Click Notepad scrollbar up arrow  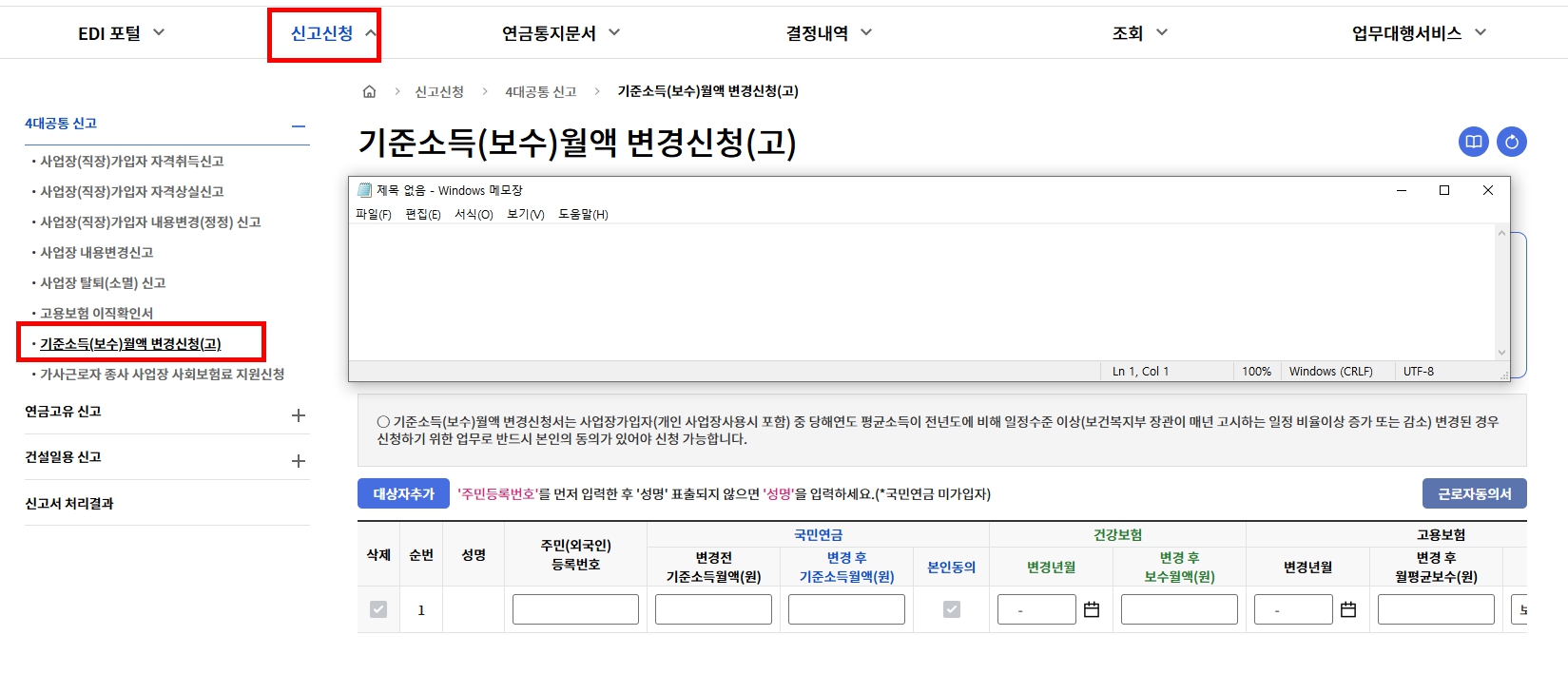pyautogui.click(x=1502, y=233)
